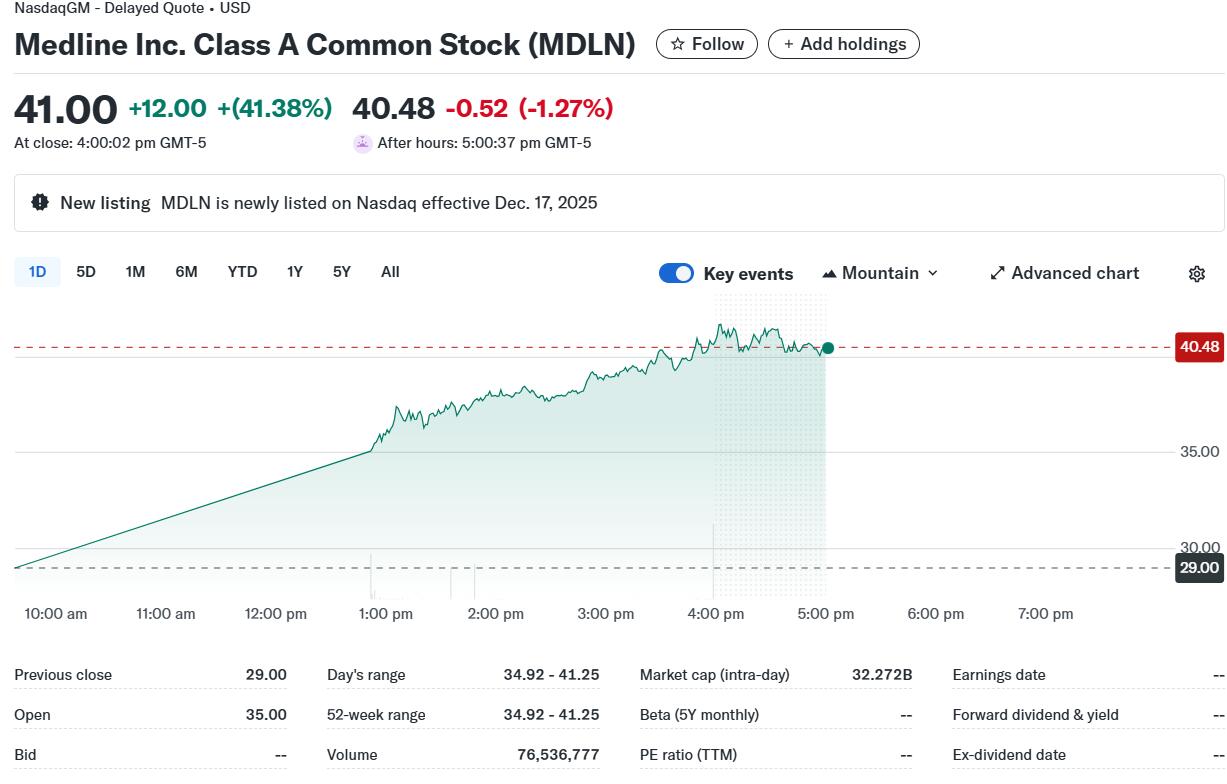Click the Advanced chart link

[1074, 273]
